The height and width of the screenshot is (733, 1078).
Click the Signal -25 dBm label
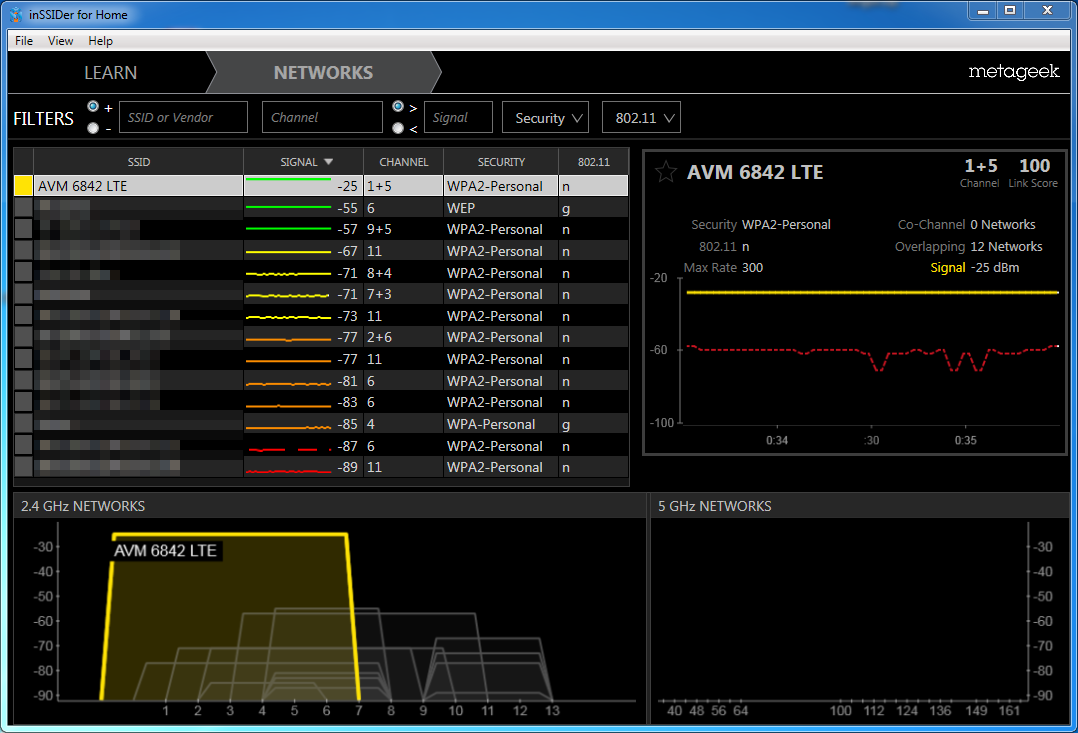[974, 267]
